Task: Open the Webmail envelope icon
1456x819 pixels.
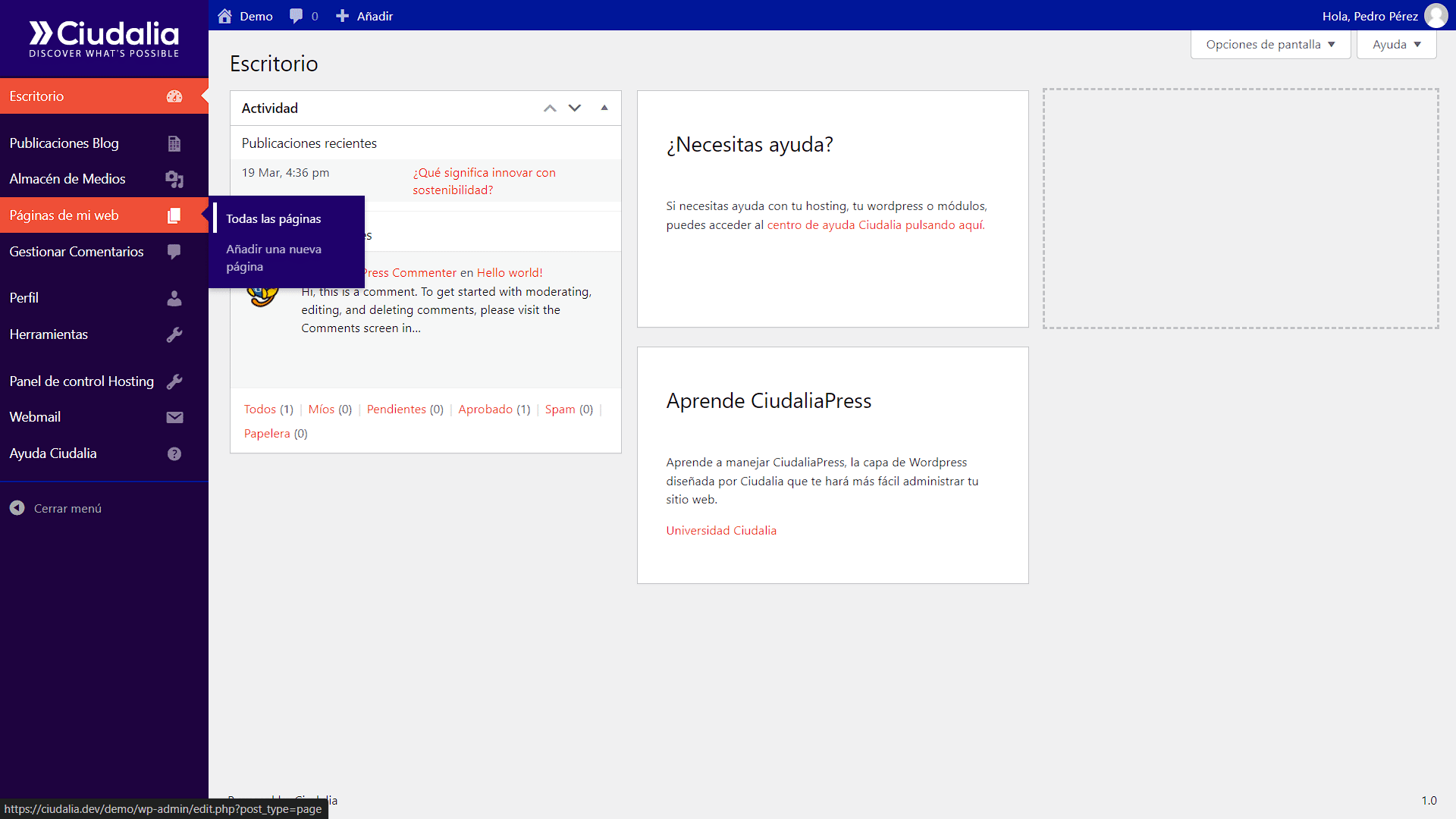Action: click(174, 417)
